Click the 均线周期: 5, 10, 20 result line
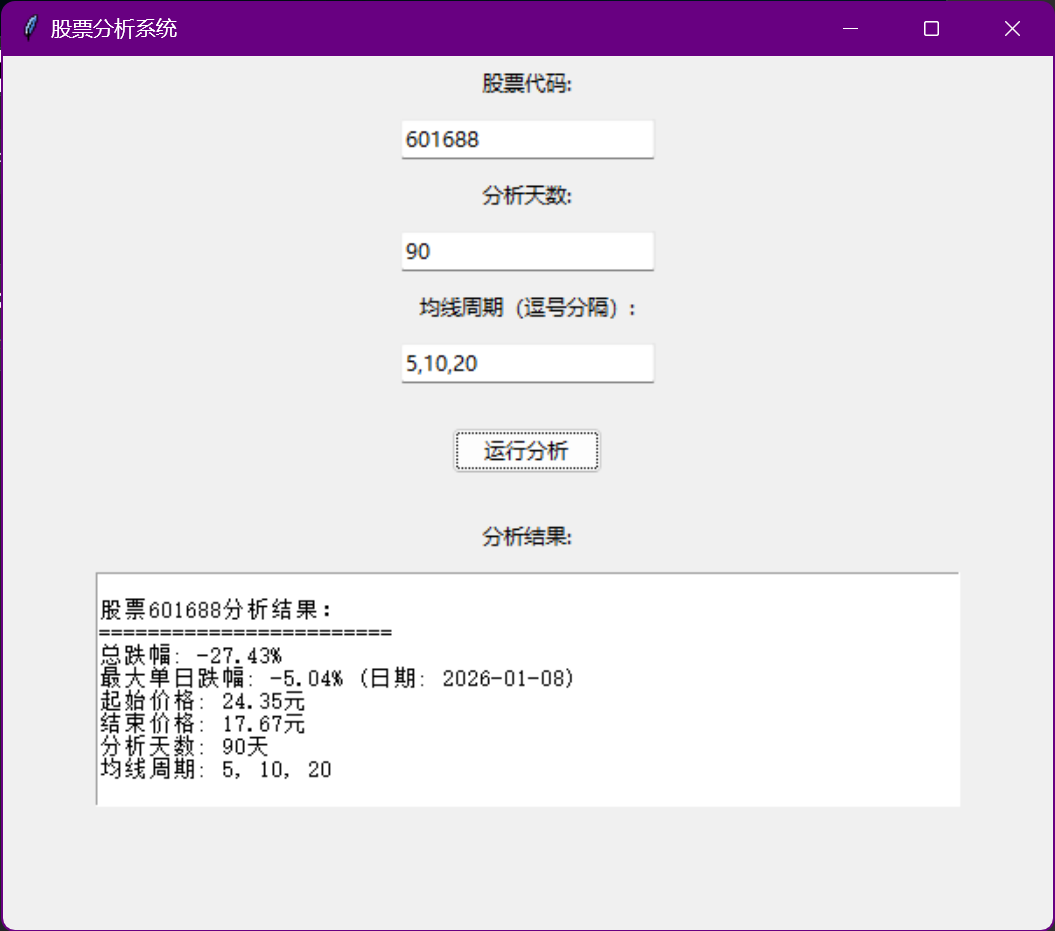Image resolution: width=1055 pixels, height=931 pixels. [216, 770]
